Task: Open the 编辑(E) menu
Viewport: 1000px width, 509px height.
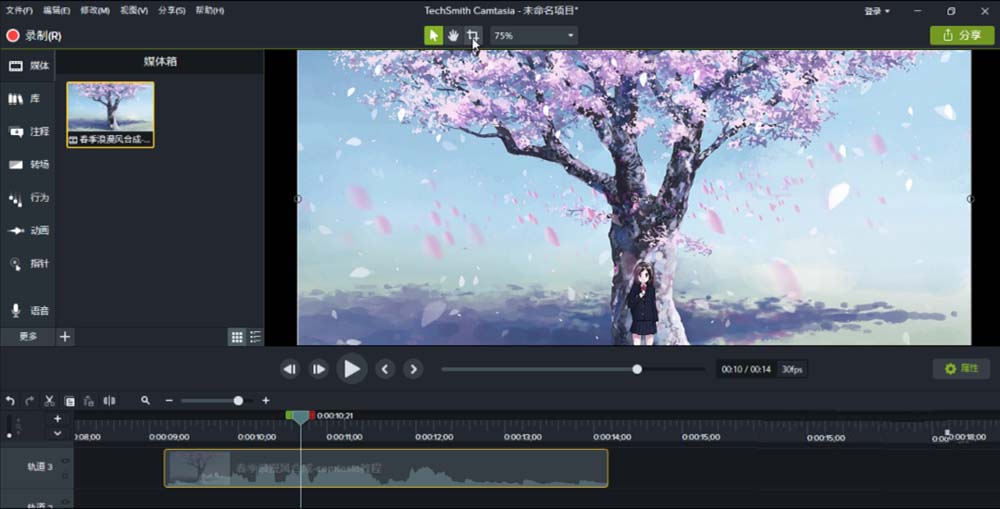Action: click(x=56, y=10)
